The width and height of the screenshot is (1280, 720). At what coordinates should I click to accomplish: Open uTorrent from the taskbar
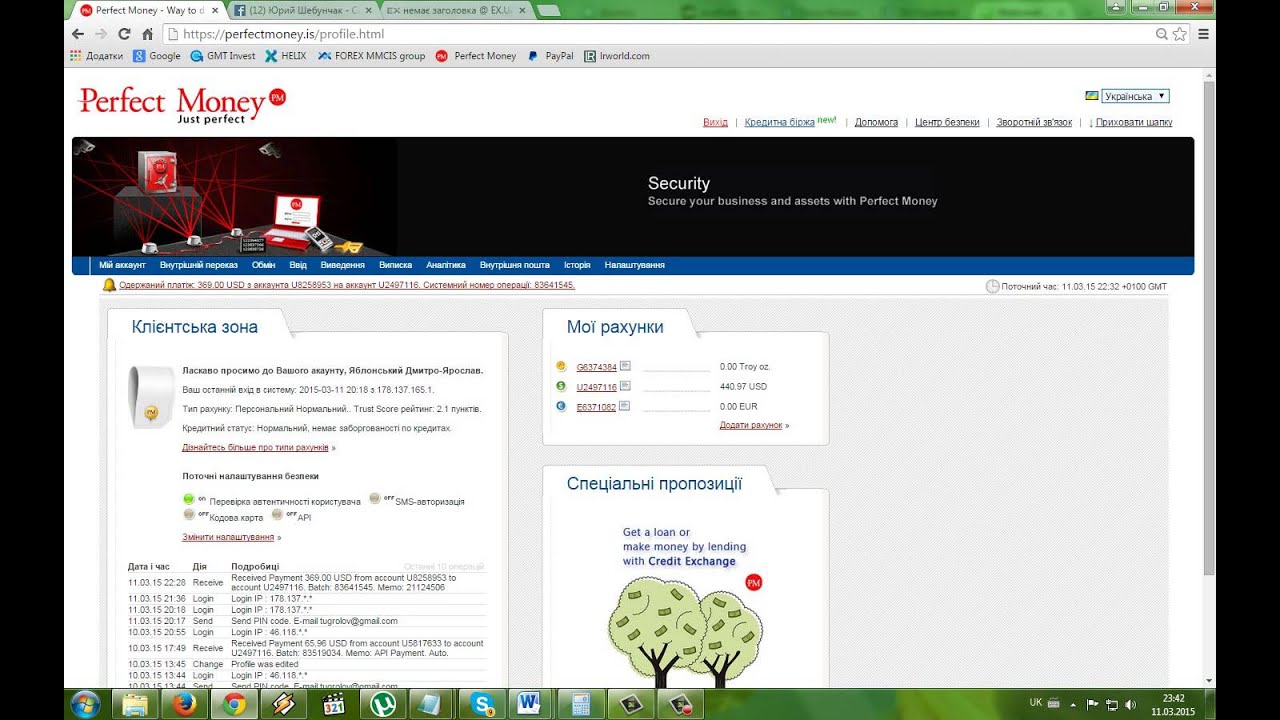pos(384,704)
